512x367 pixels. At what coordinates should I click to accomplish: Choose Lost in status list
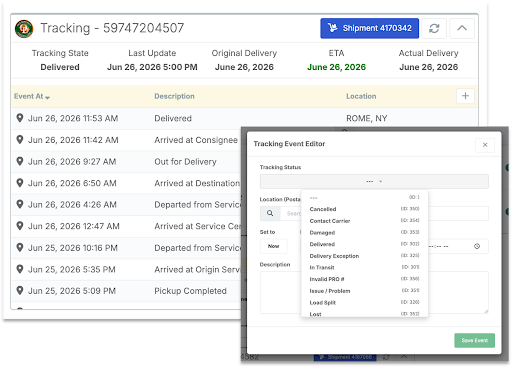[x=364, y=313]
